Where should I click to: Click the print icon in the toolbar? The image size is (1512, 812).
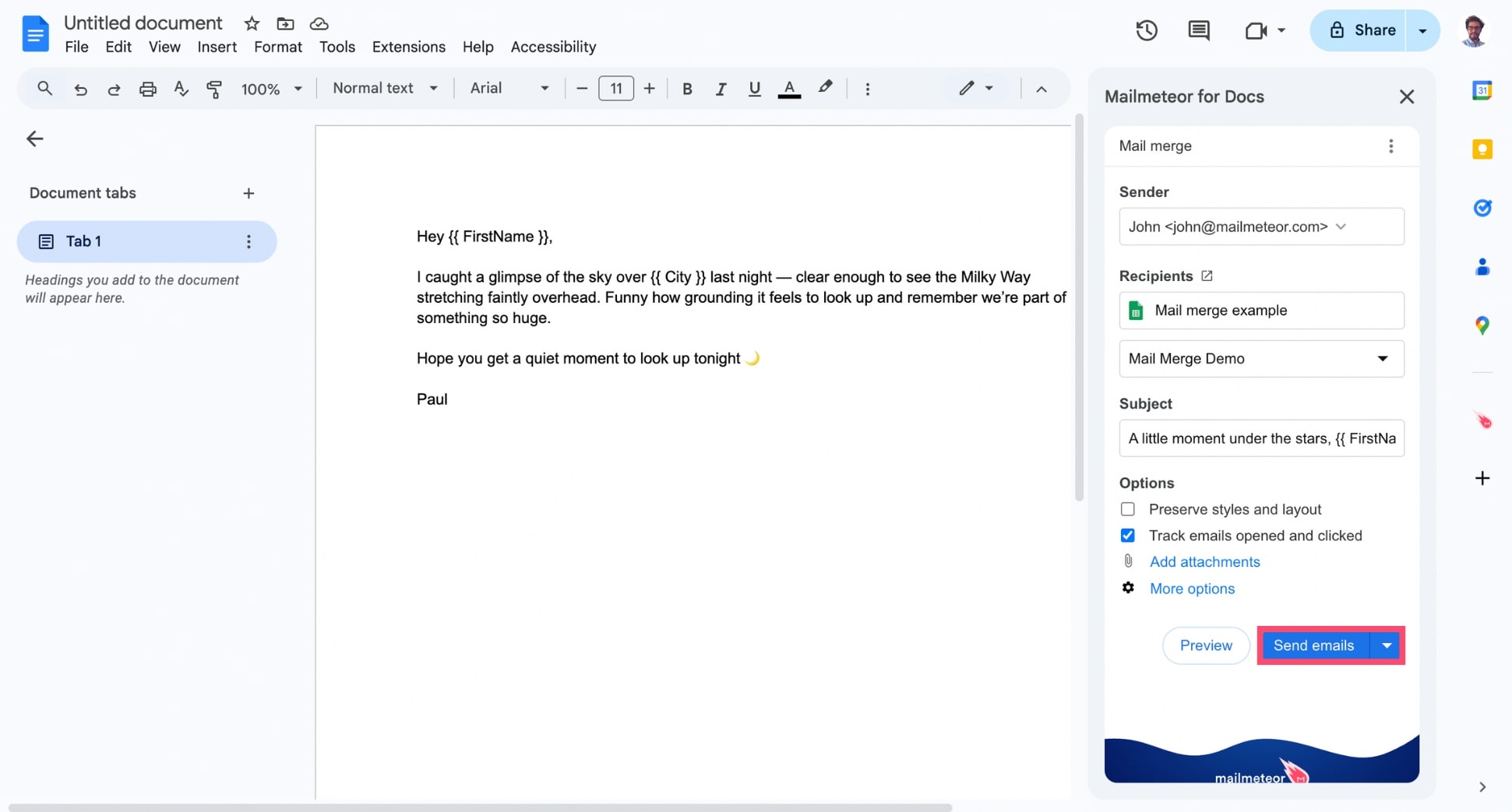pyautogui.click(x=147, y=88)
